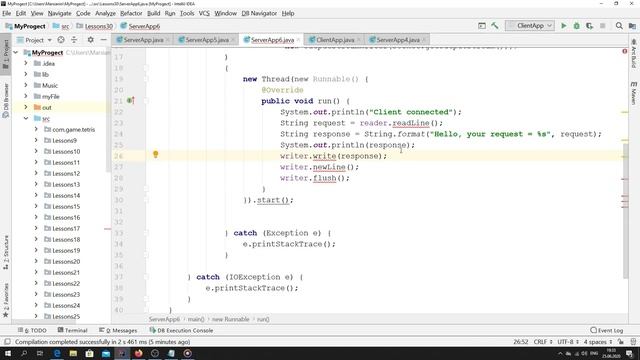Toggle the Structure side panel
Viewport: 640px width, 360px height.
(6, 252)
